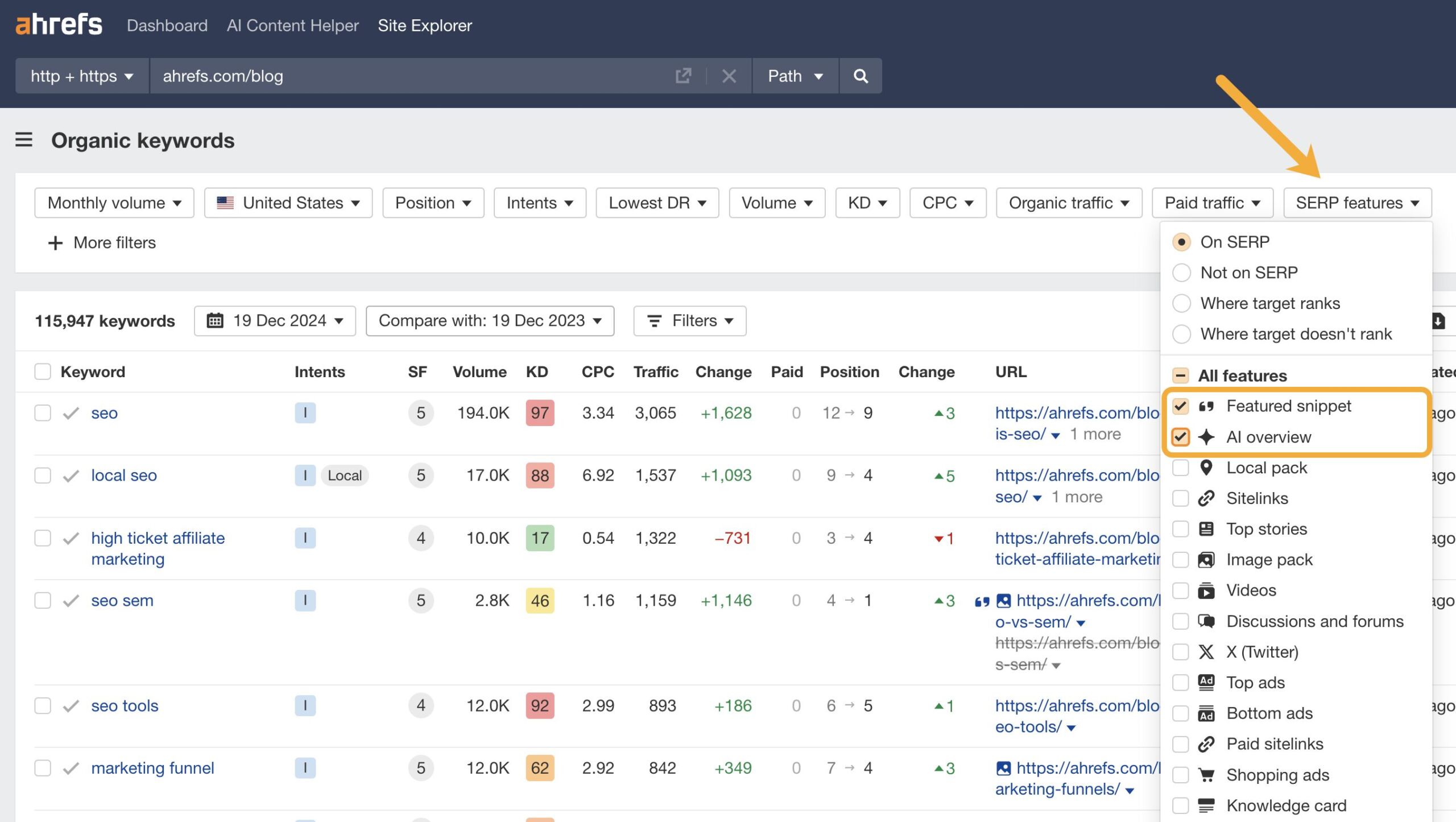
Task: Open Site Explorer nav item
Action: point(425,26)
